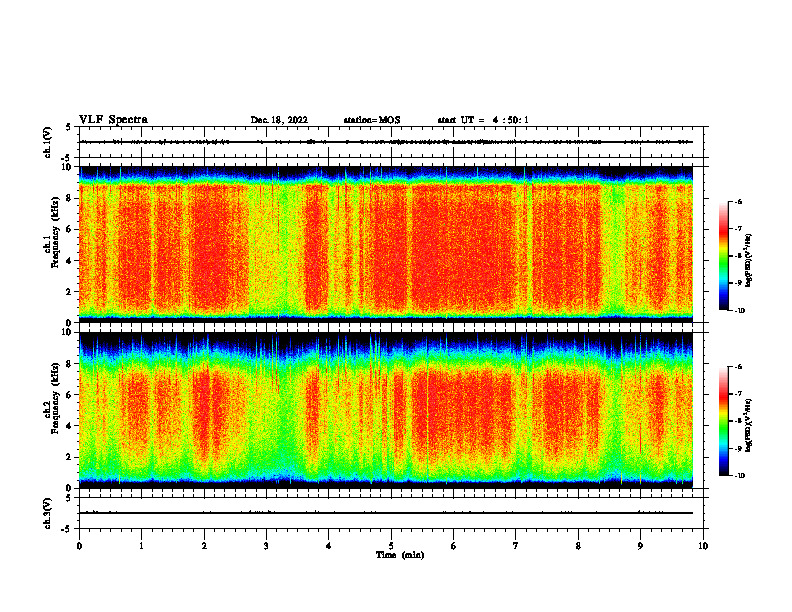Screen dimensions: 792x612
Task: Select the "Dec. 18, 2022" date text
Action: pos(279,120)
